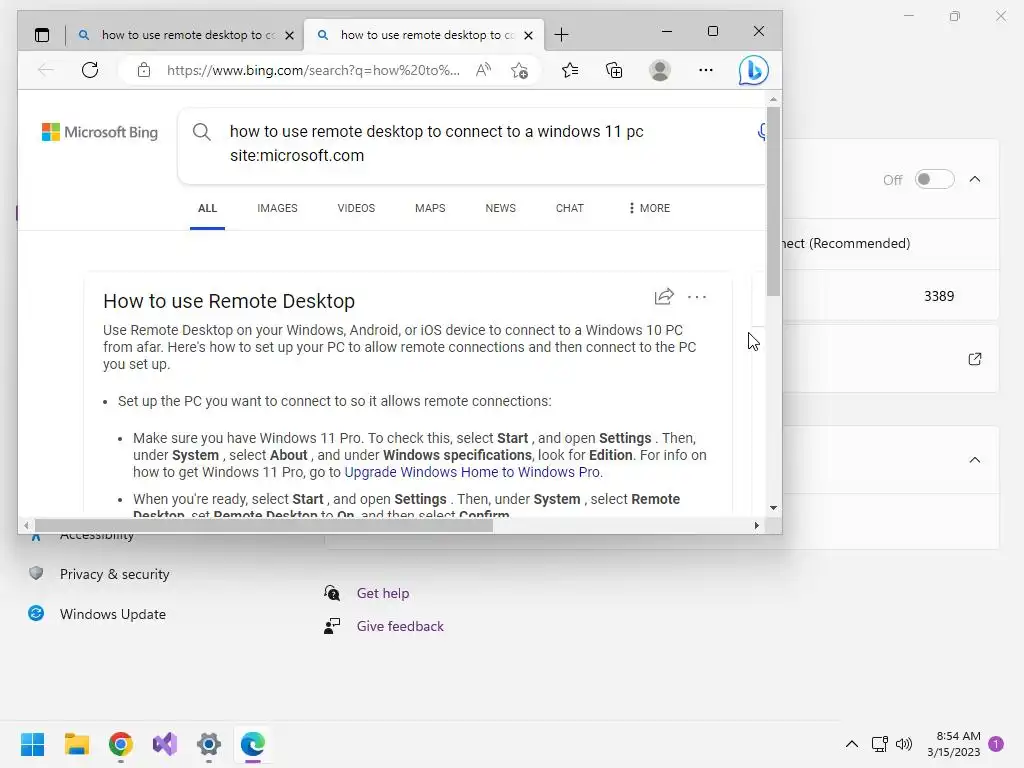The height and width of the screenshot is (768, 1024).
Task: Switch to the first browser tab
Action: coord(185,35)
